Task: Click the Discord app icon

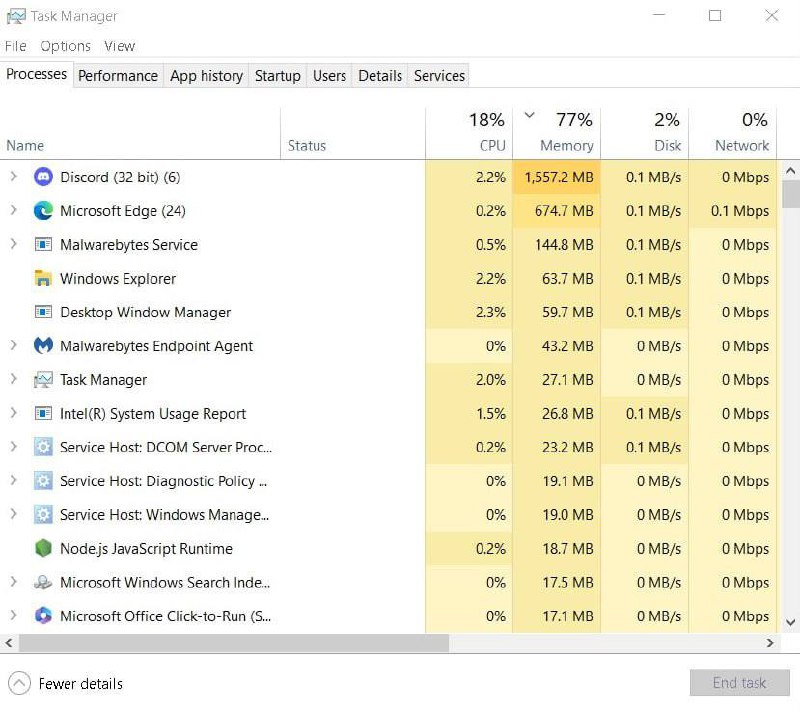Action: (x=43, y=177)
